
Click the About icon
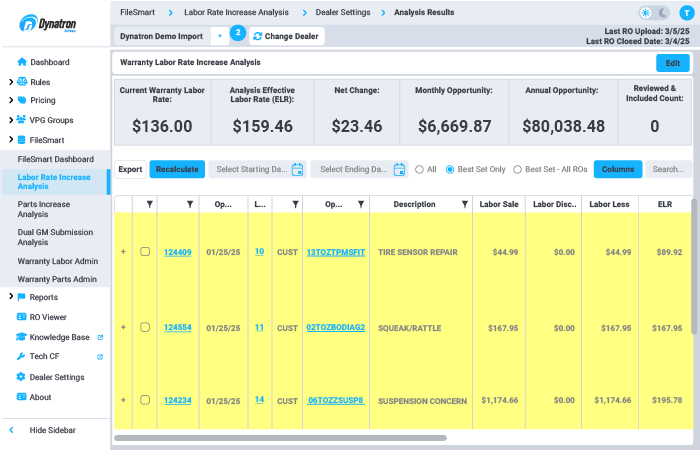(21, 396)
